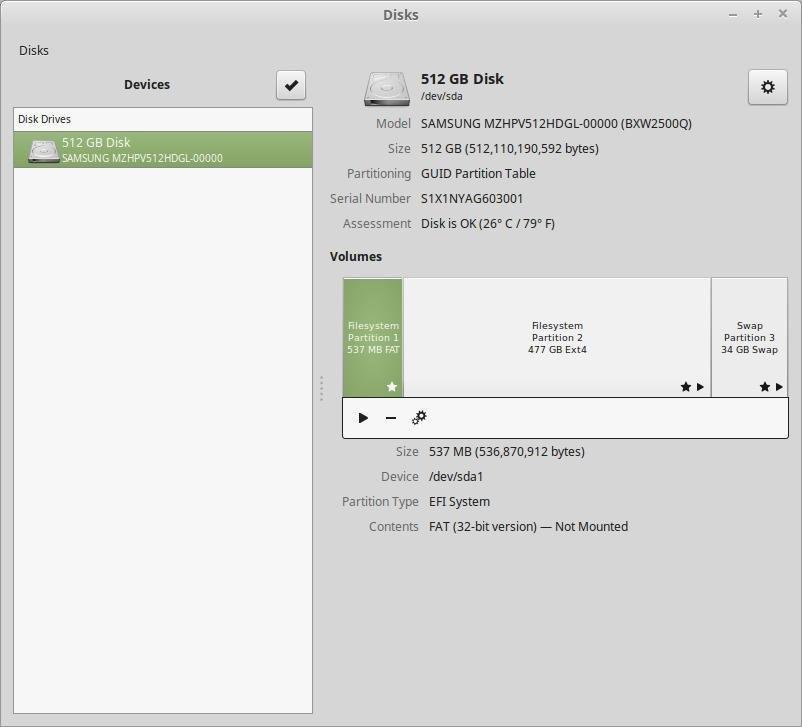Close the Disks window
Screen dimensions: 802x727
[783, 14]
